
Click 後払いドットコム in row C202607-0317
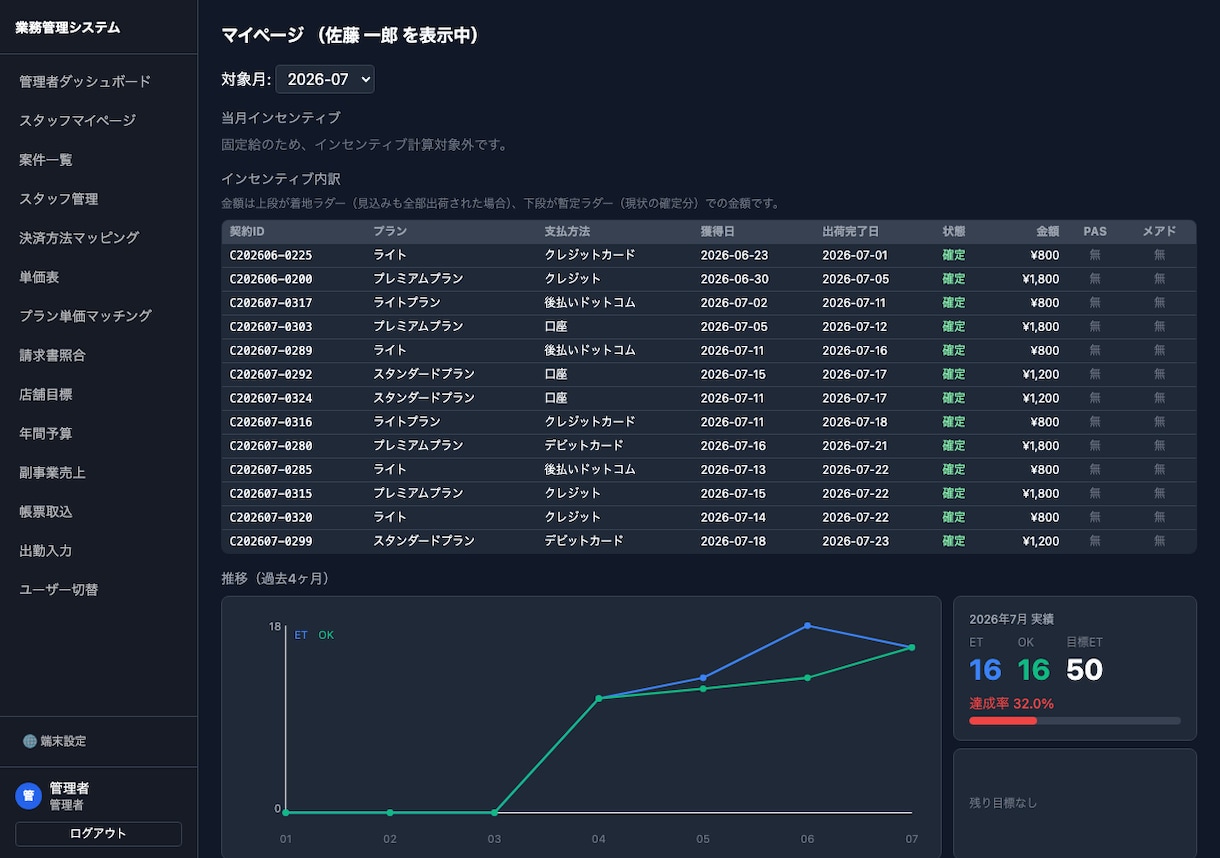coord(590,302)
